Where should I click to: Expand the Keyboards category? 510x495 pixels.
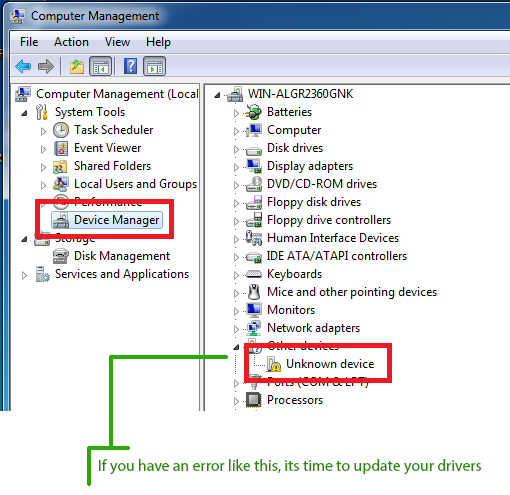[236, 275]
